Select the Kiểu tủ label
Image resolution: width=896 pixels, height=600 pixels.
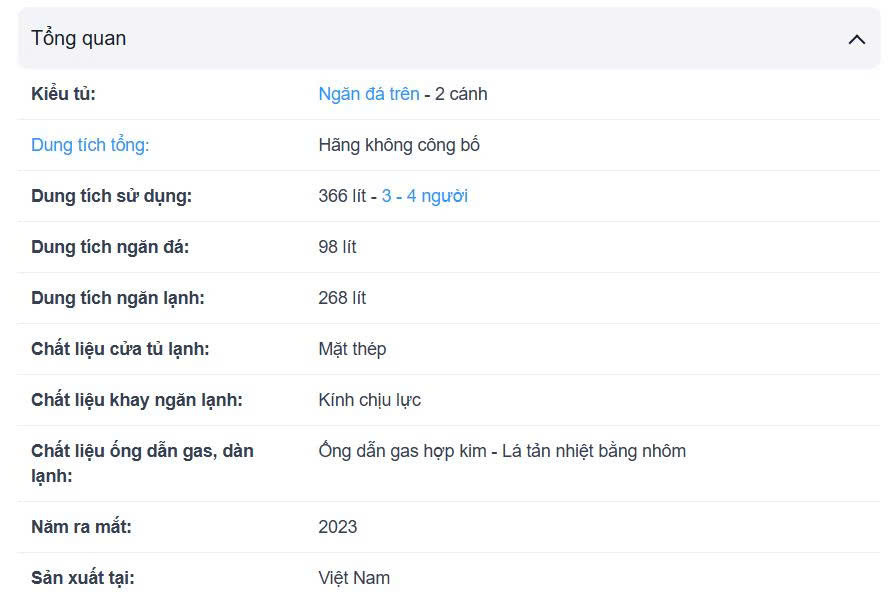click(63, 94)
